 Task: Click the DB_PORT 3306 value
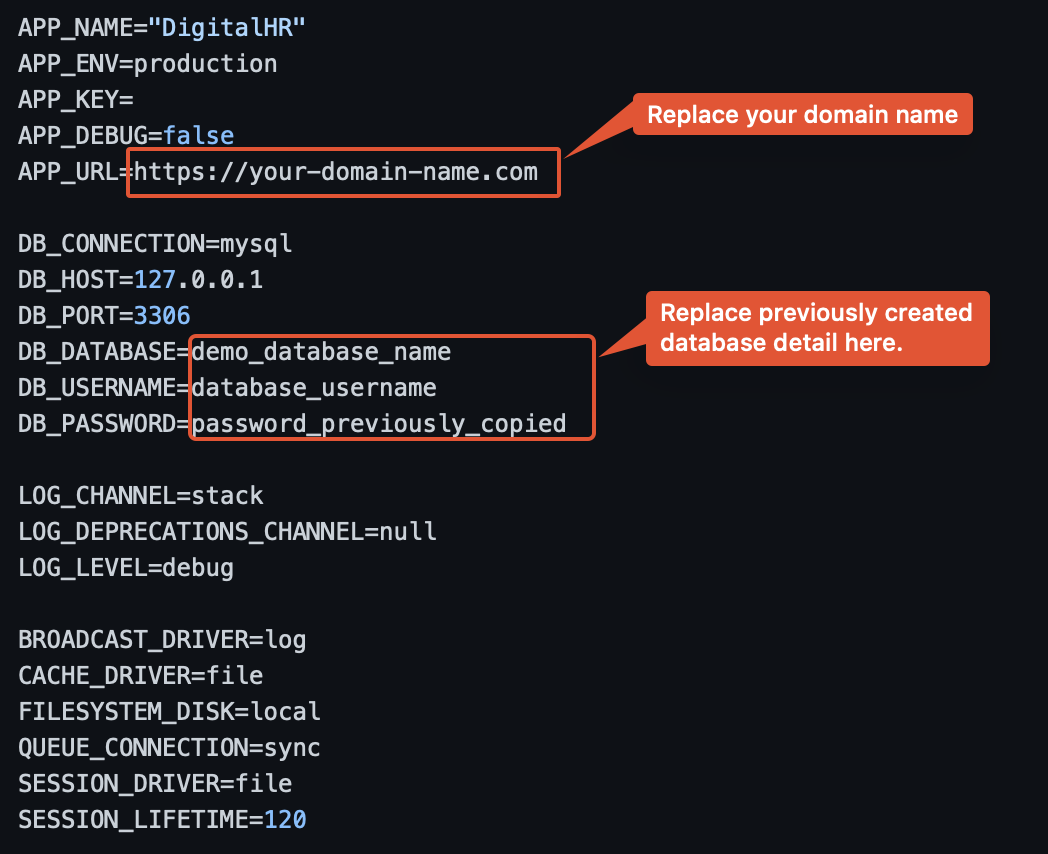(x=162, y=316)
